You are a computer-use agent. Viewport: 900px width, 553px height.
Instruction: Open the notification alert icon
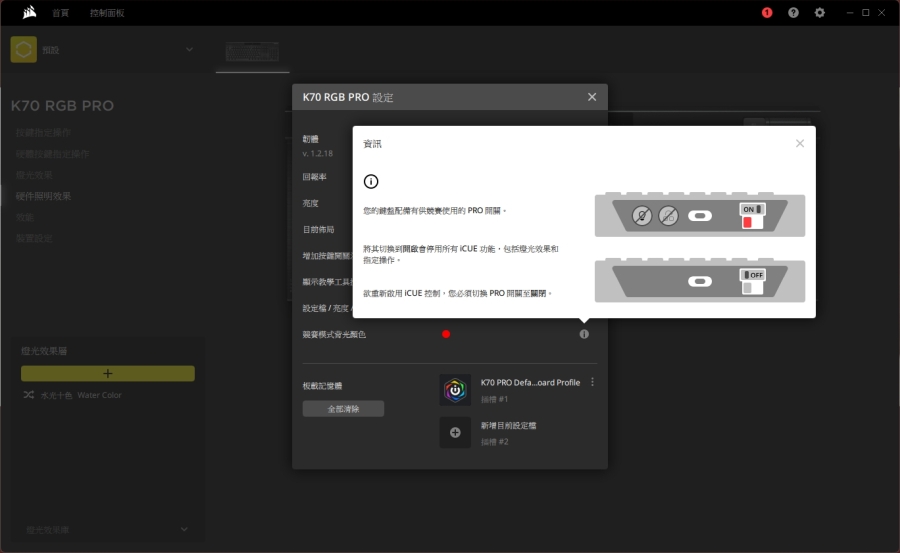[x=767, y=13]
